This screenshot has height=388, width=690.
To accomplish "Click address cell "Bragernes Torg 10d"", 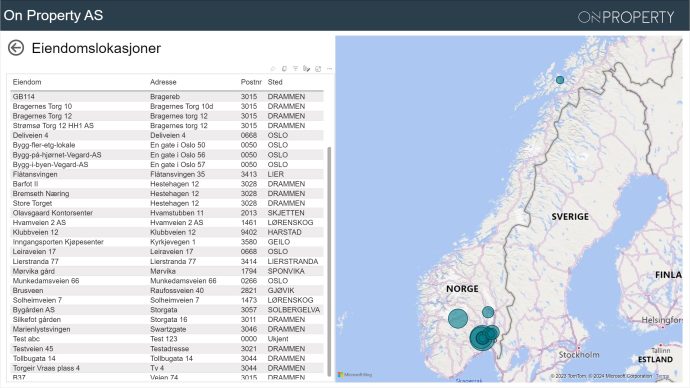I will pyautogui.click(x=181, y=106).
